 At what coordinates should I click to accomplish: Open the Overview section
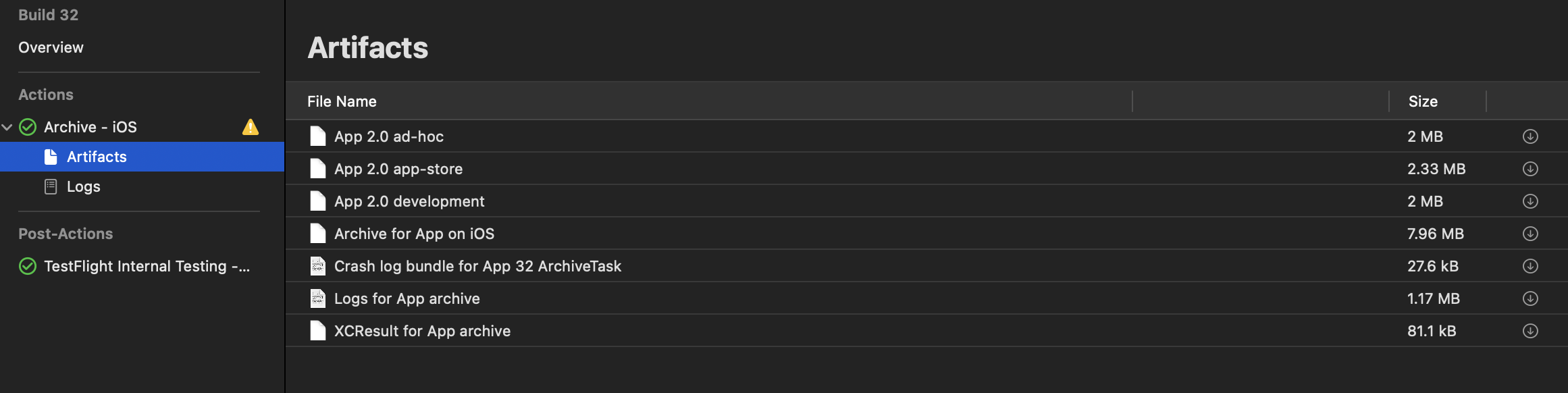click(x=50, y=47)
